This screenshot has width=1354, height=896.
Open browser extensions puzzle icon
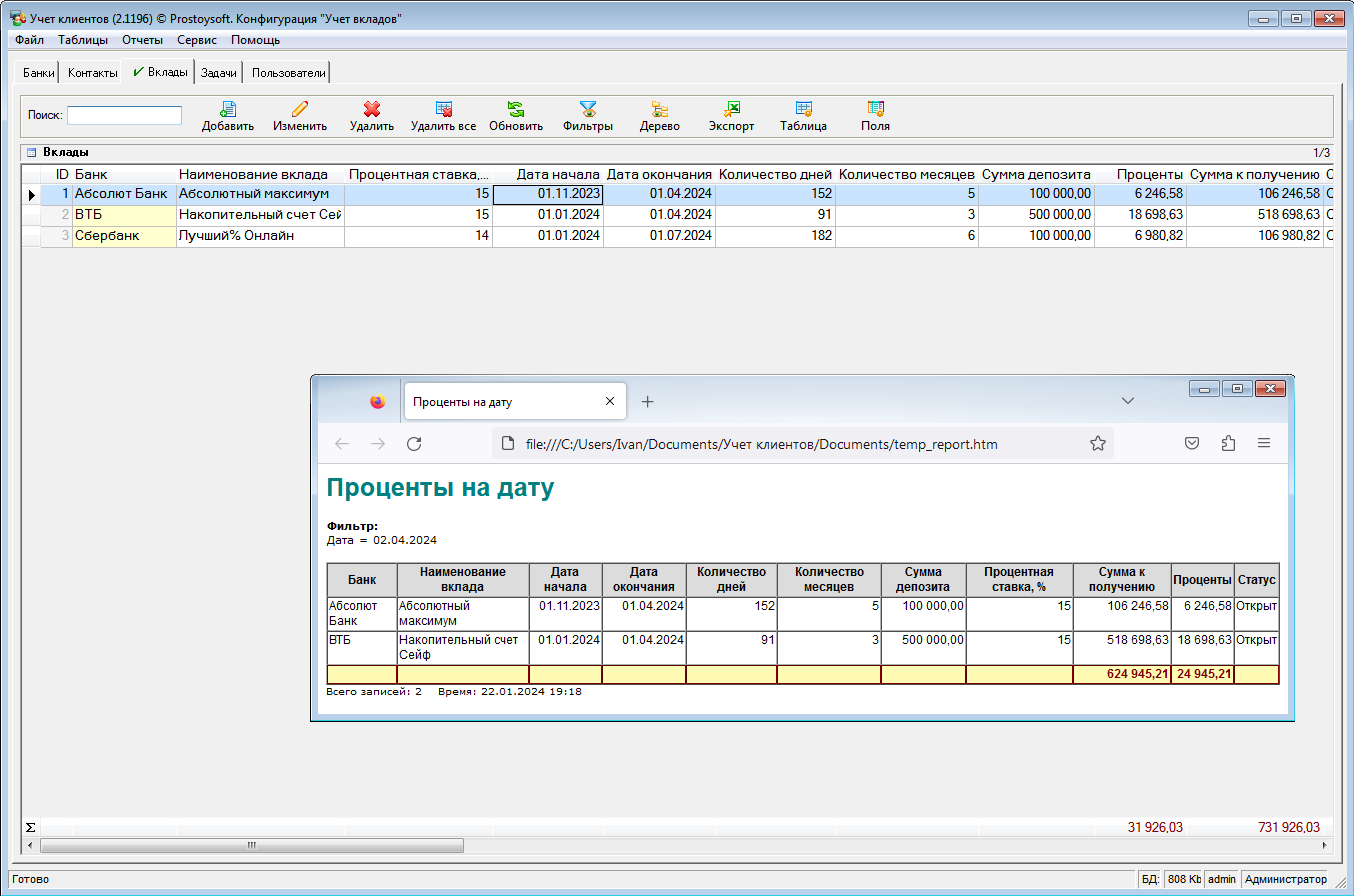1228,444
